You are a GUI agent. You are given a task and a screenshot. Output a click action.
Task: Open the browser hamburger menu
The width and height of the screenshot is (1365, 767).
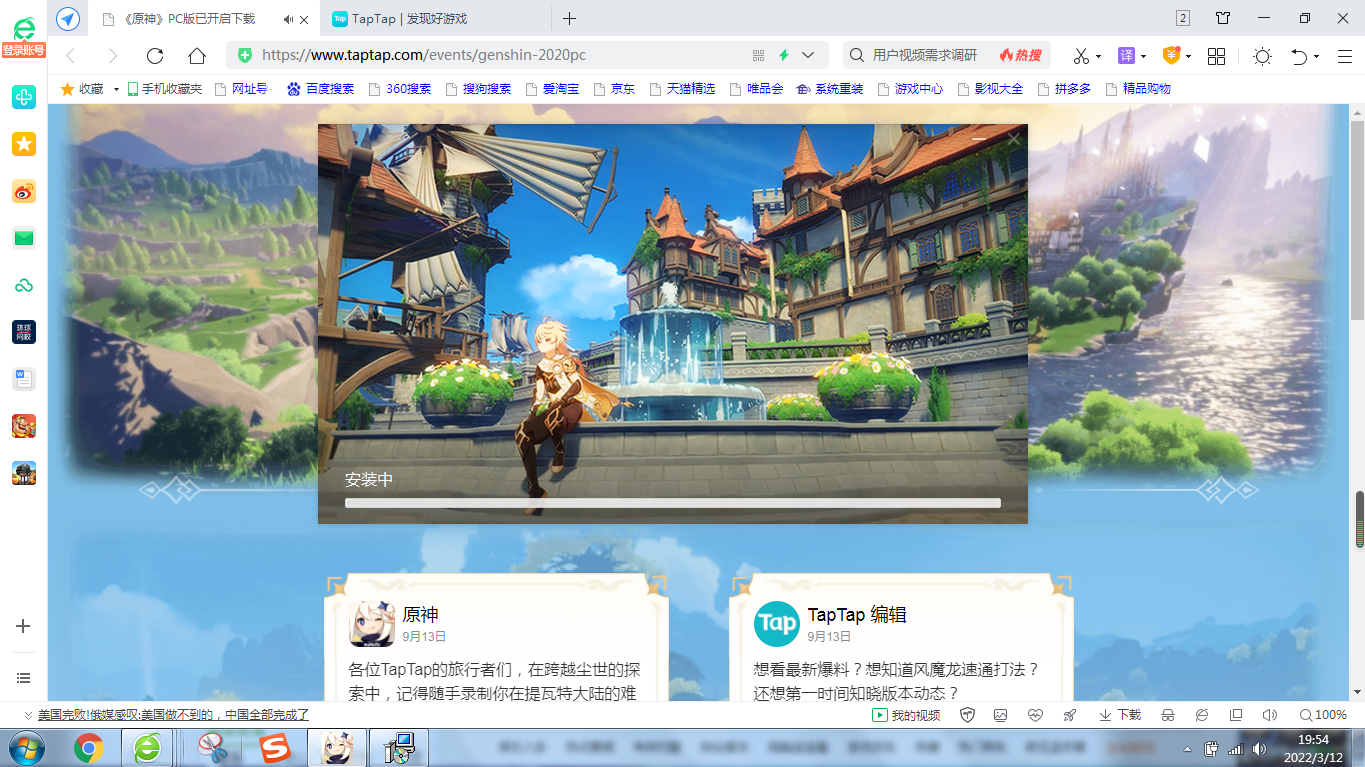coord(1344,56)
